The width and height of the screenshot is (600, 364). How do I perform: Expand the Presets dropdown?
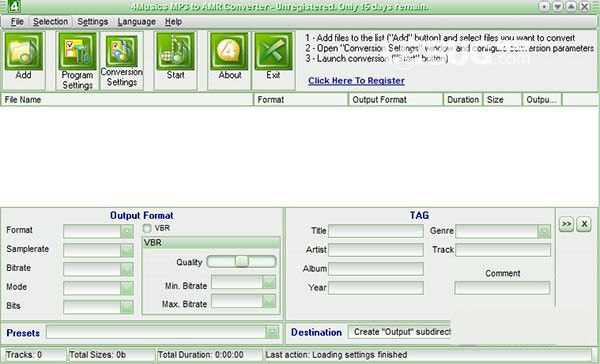click(x=272, y=332)
